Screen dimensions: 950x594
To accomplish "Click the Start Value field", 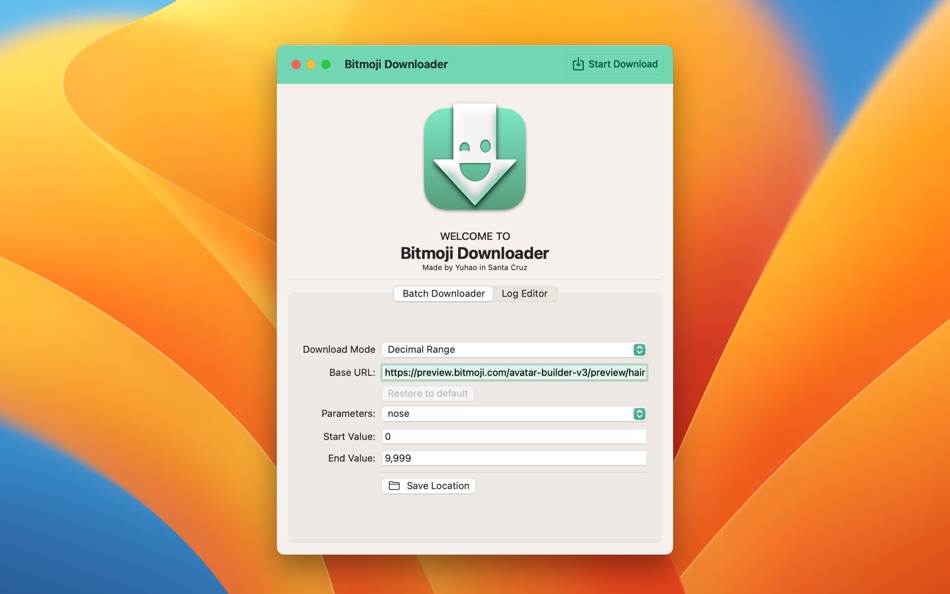I will point(514,436).
